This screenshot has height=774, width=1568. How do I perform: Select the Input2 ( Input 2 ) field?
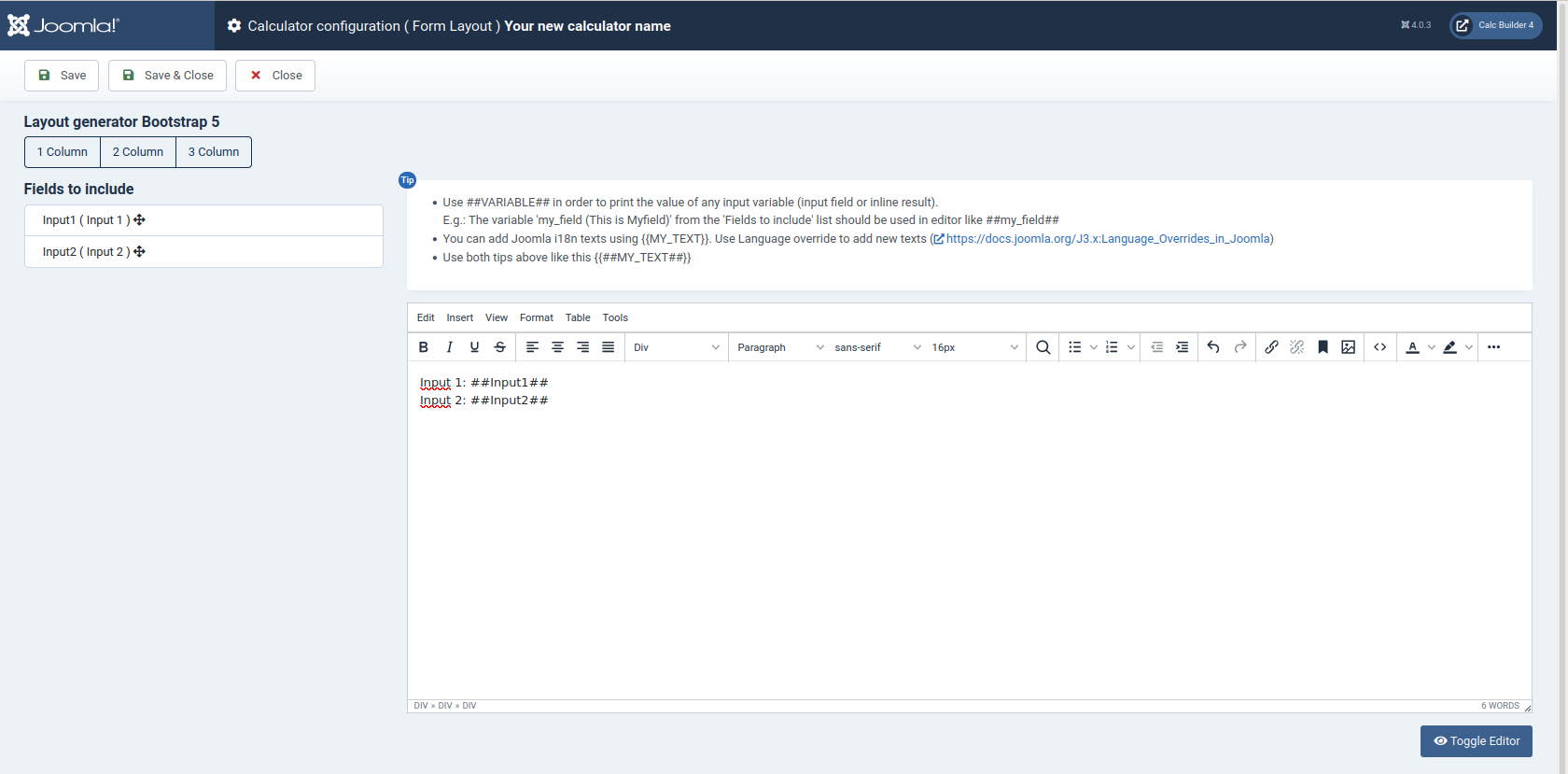click(203, 252)
